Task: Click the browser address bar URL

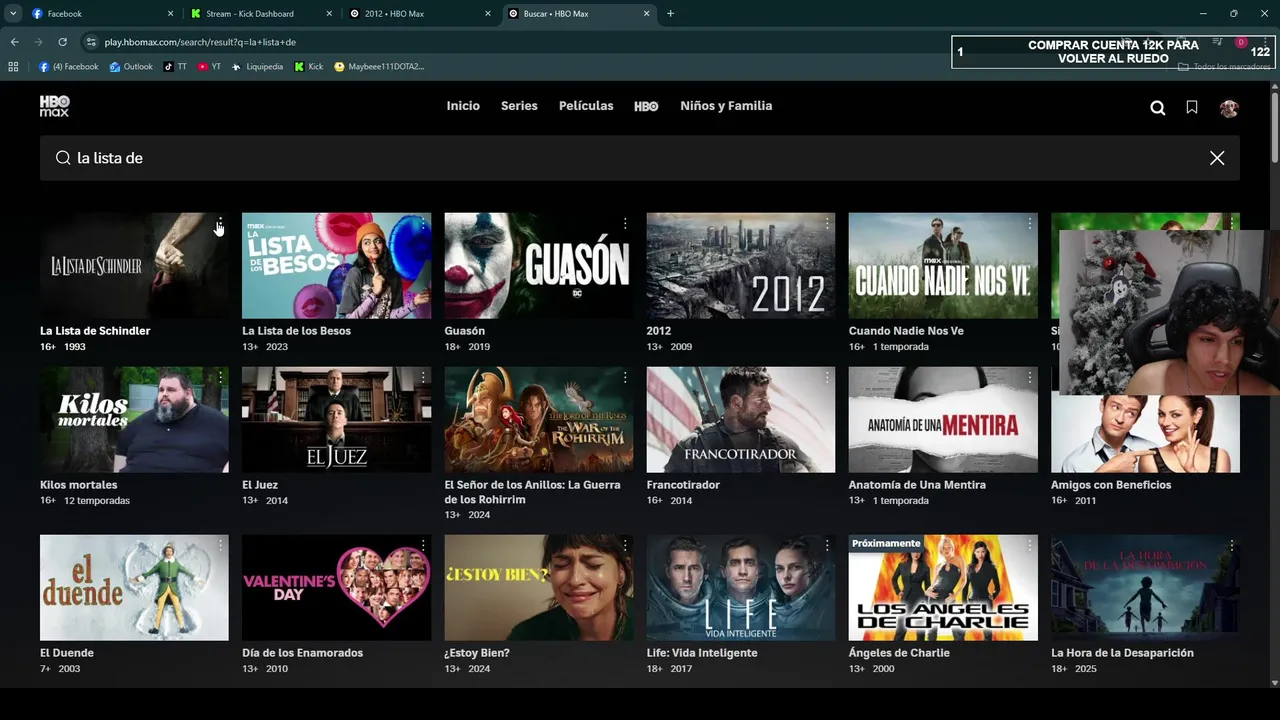Action: click(x=200, y=42)
